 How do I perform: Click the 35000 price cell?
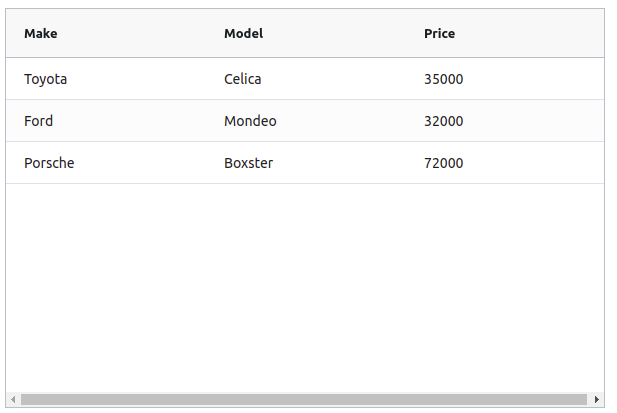[444, 79]
